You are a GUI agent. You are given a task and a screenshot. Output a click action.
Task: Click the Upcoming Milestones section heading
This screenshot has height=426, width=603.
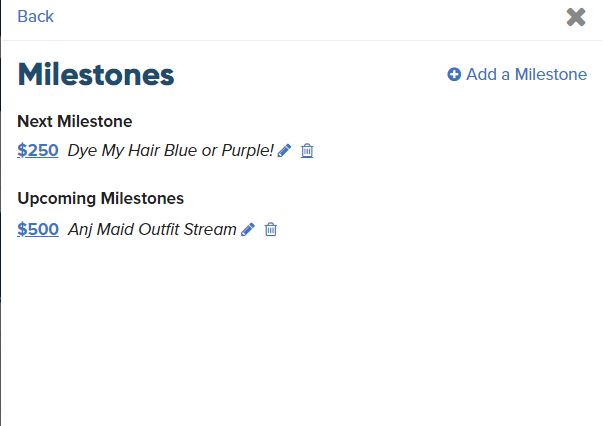click(x=100, y=199)
